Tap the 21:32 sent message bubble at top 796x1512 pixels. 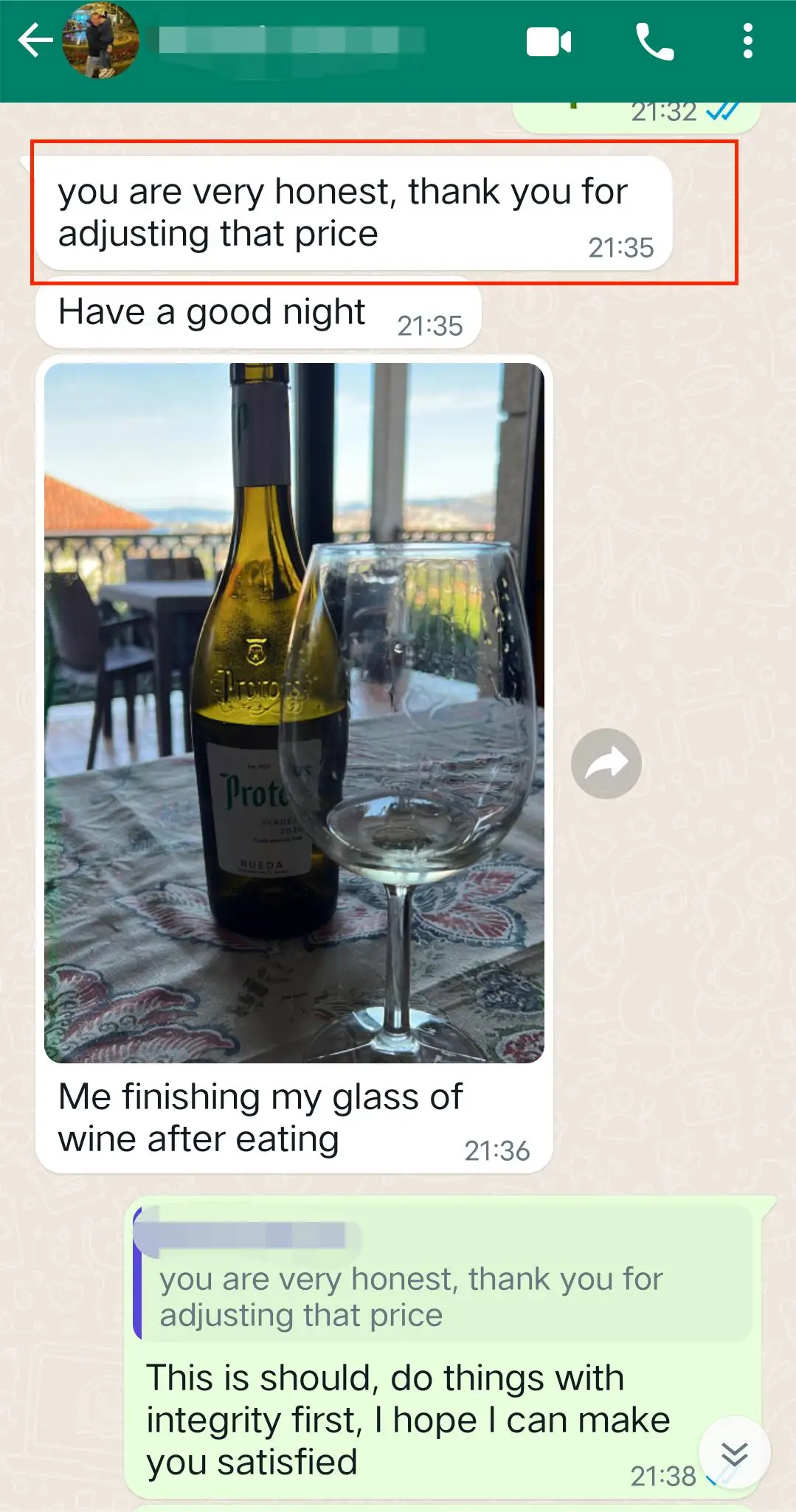(637, 117)
